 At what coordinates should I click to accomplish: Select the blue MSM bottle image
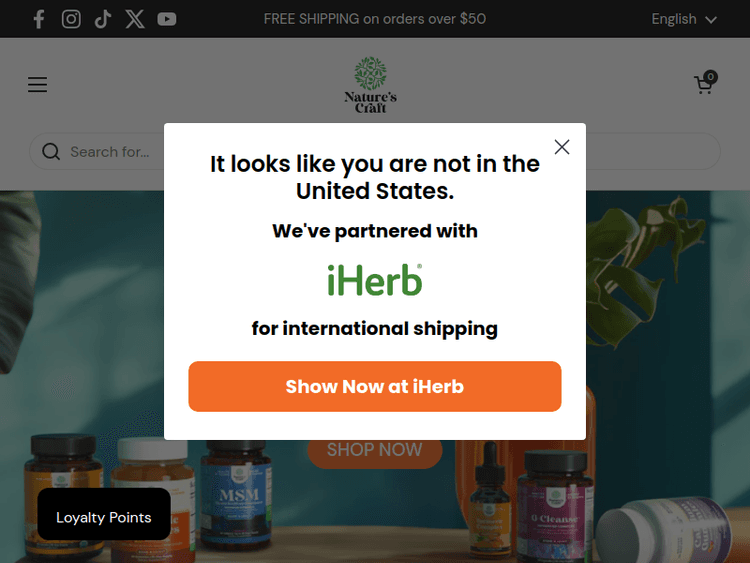click(237, 497)
